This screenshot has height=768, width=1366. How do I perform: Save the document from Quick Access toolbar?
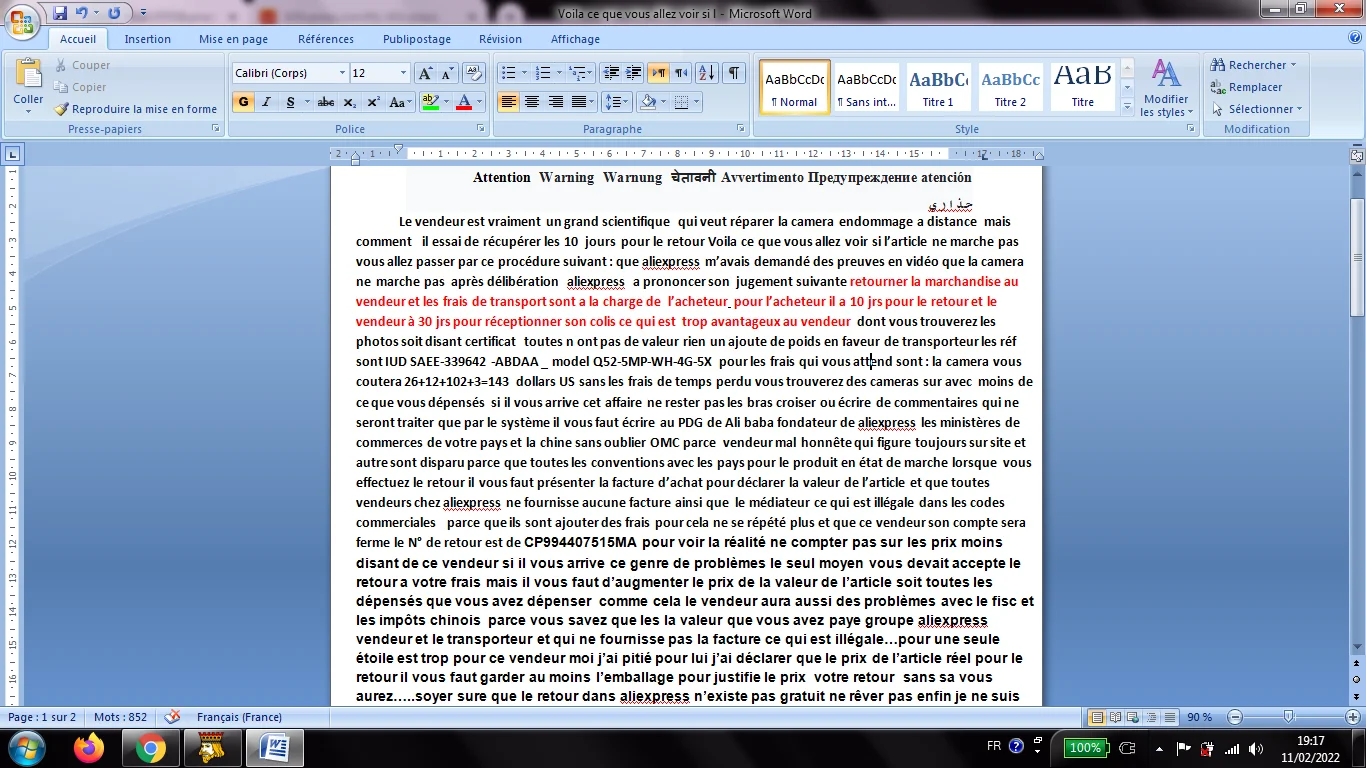(60, 14)
